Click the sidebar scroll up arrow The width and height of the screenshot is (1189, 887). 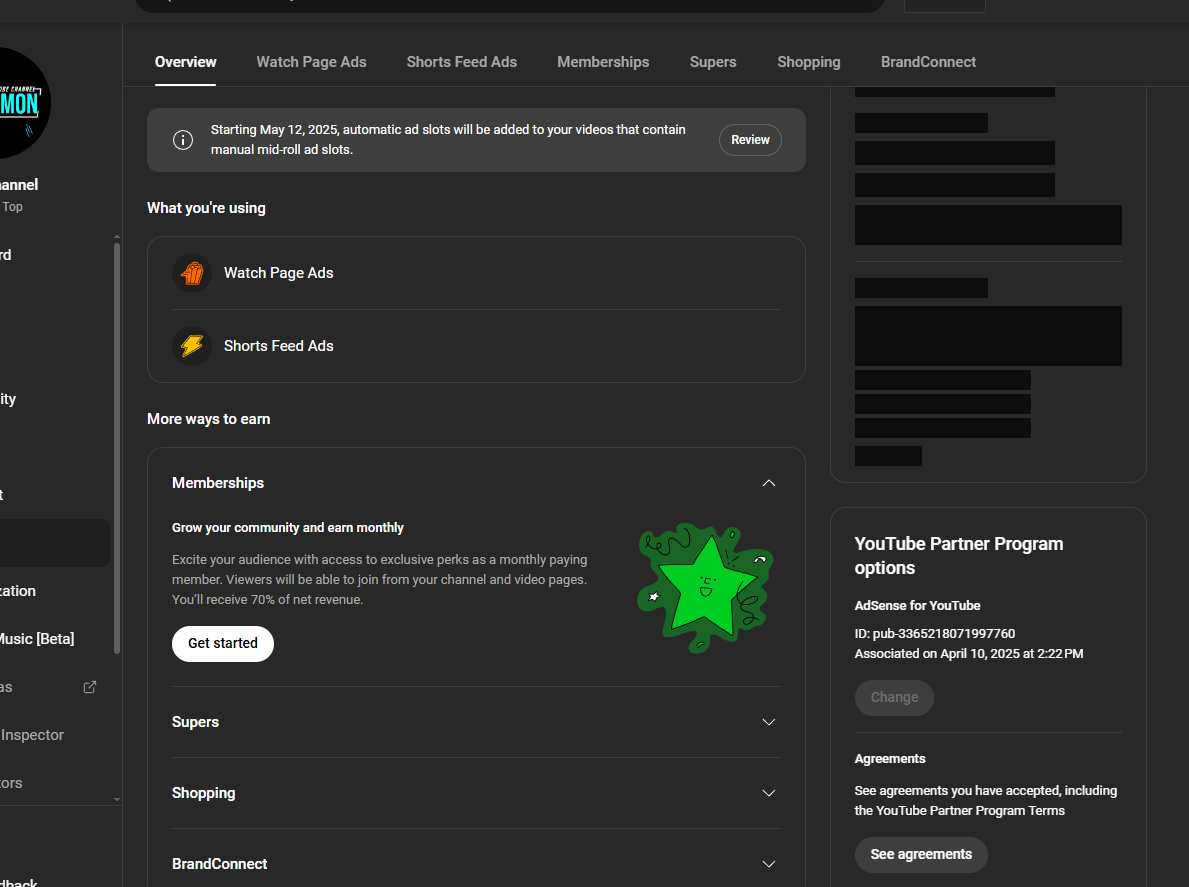tap(117, 237)
